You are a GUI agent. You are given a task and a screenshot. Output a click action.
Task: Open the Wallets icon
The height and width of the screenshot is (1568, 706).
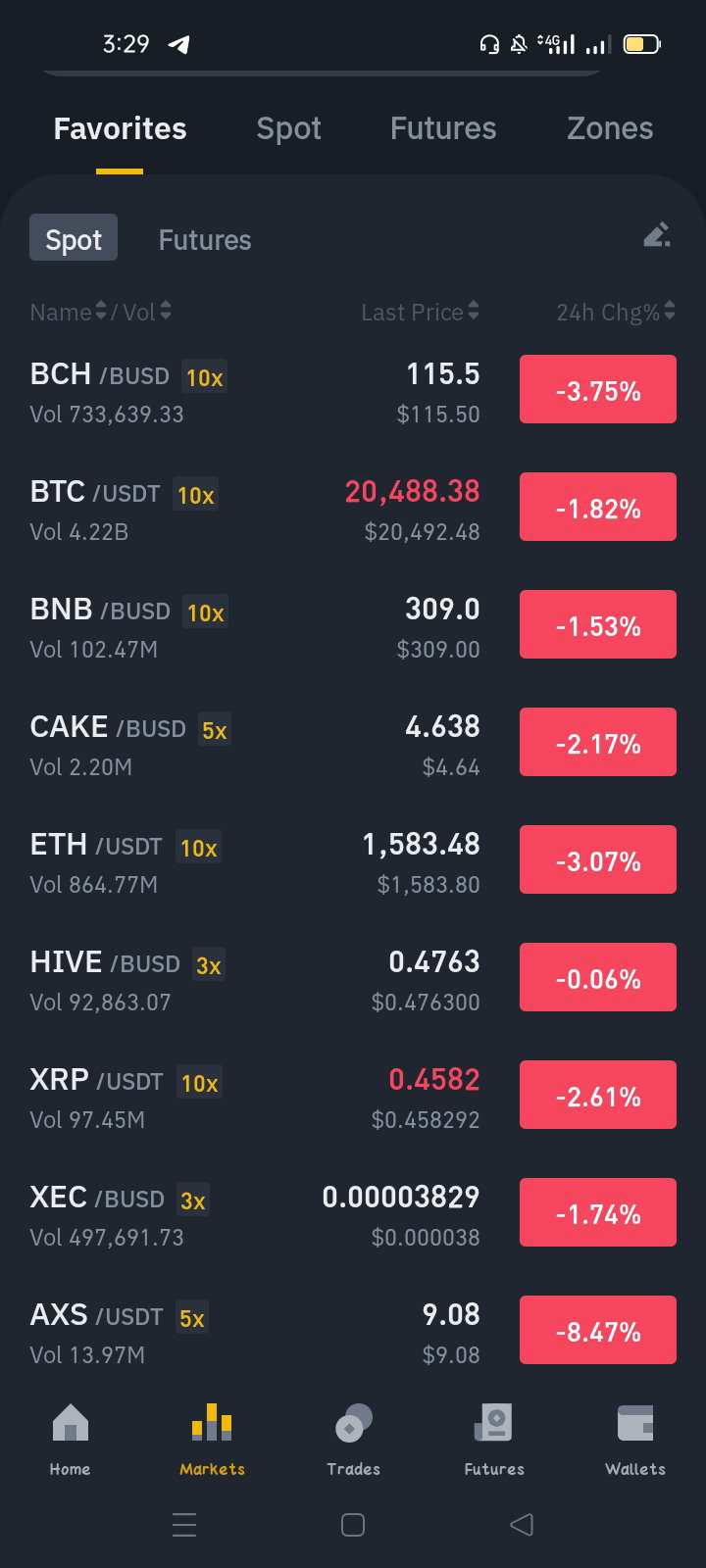635,1423
